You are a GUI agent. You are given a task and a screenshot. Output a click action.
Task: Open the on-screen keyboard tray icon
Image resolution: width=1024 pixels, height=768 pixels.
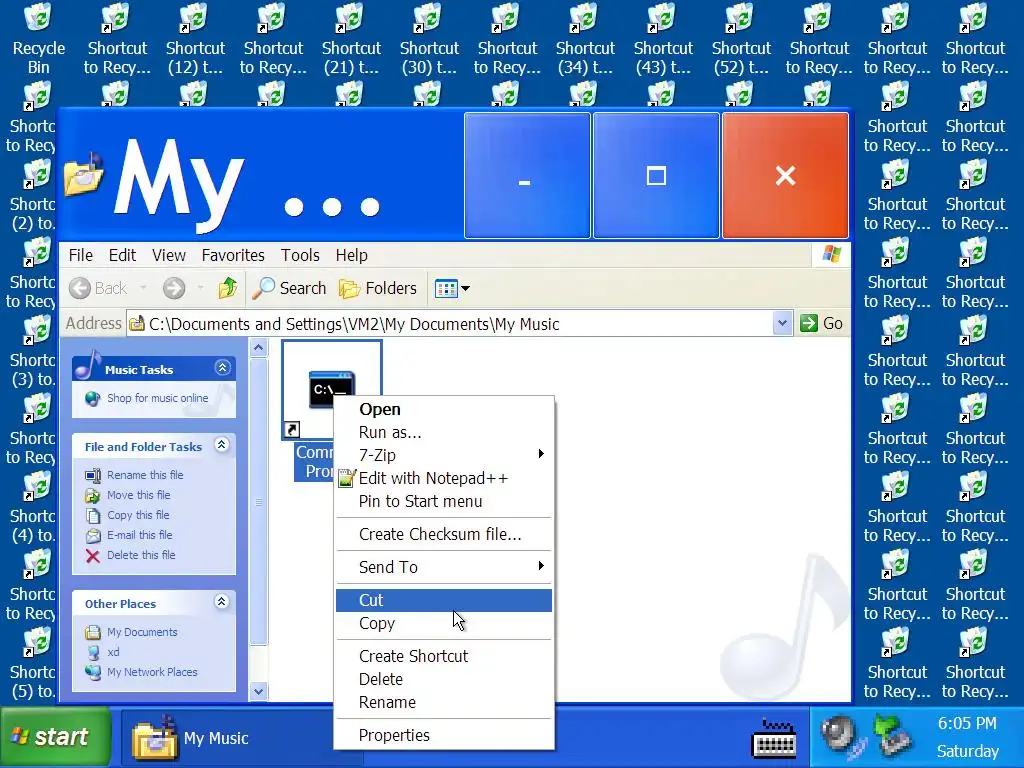(x=775, y=739)
